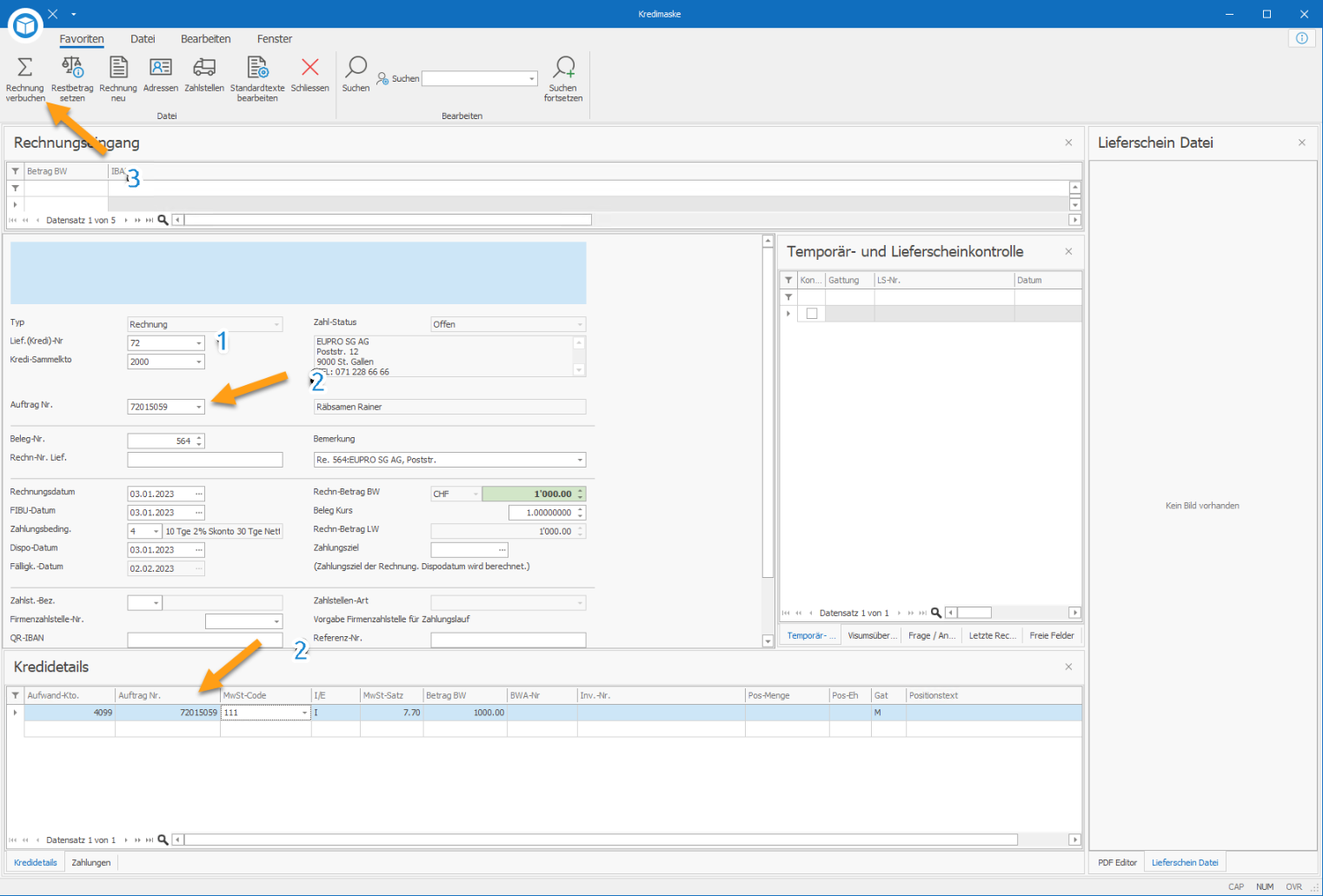
Task: Create a new invoice via Rechnung neu
Action: pos(118,79)
